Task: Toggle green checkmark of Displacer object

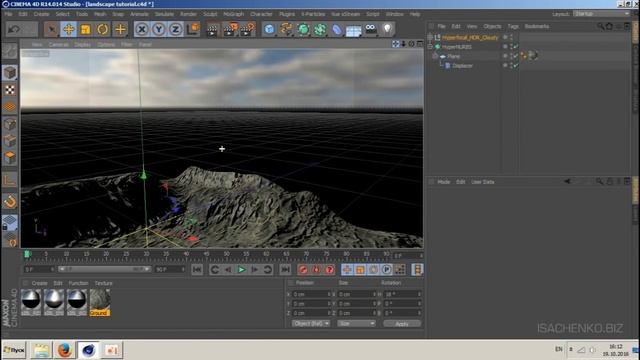Action: [x=516, y=65]
